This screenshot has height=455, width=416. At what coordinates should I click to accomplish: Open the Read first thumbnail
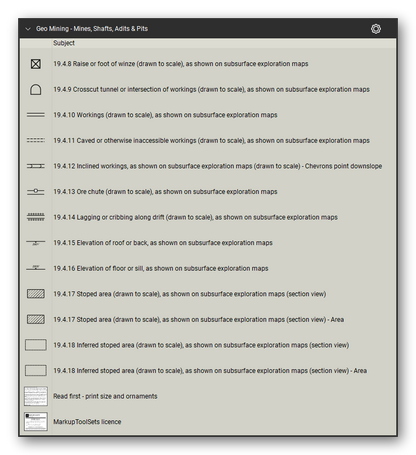(36, 396)
